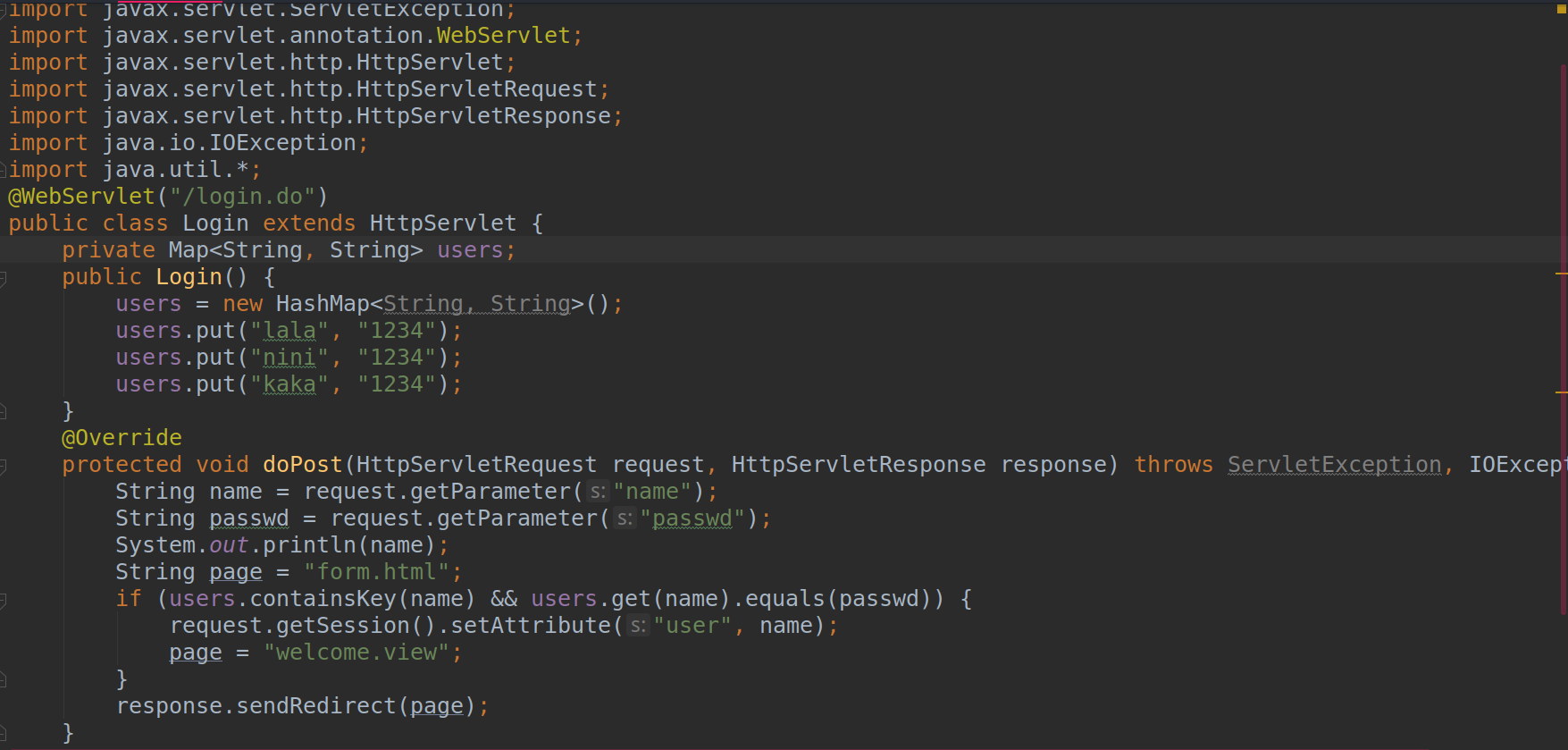Click the yellow inspection status indicator

point(1561,9)
